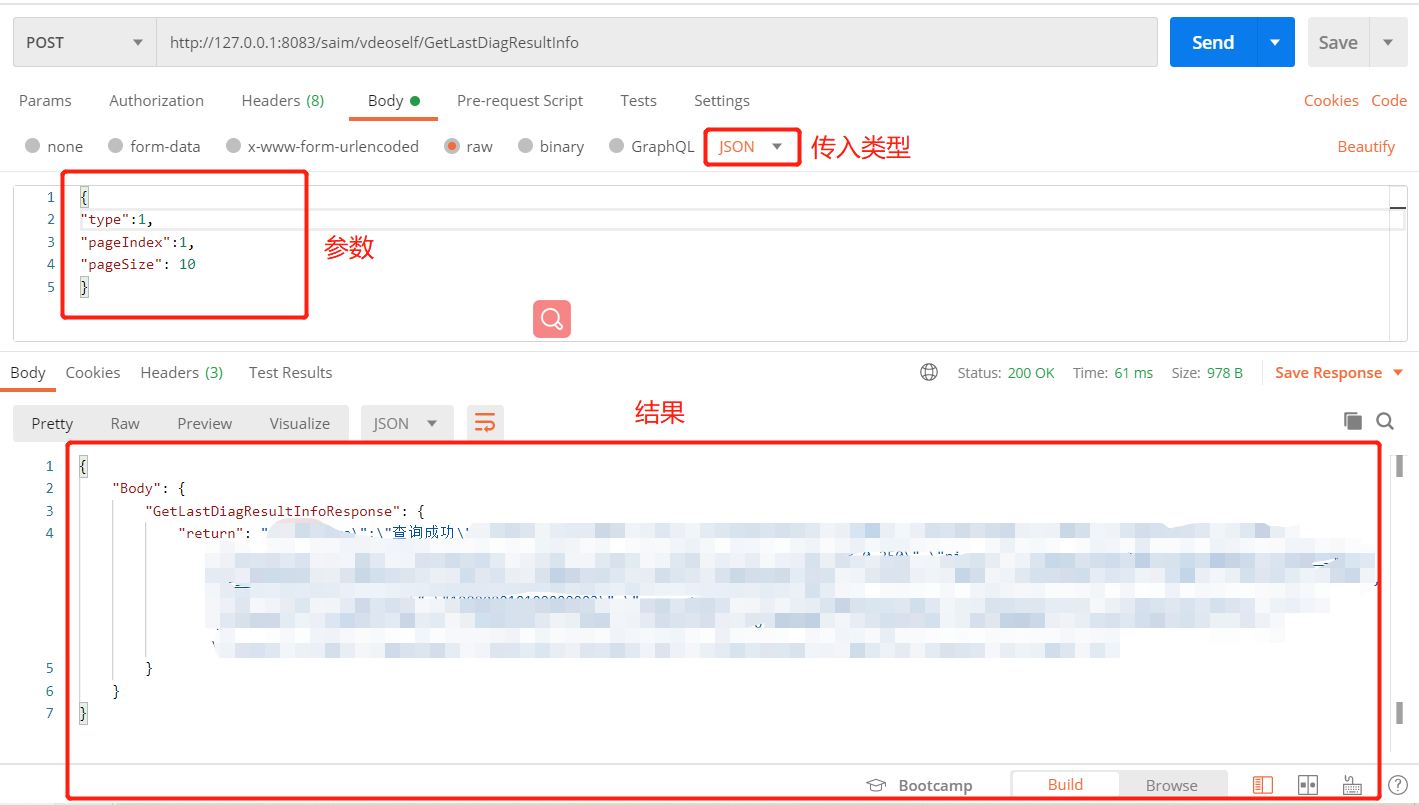Switch response view to Visualize

pos(300,423)
